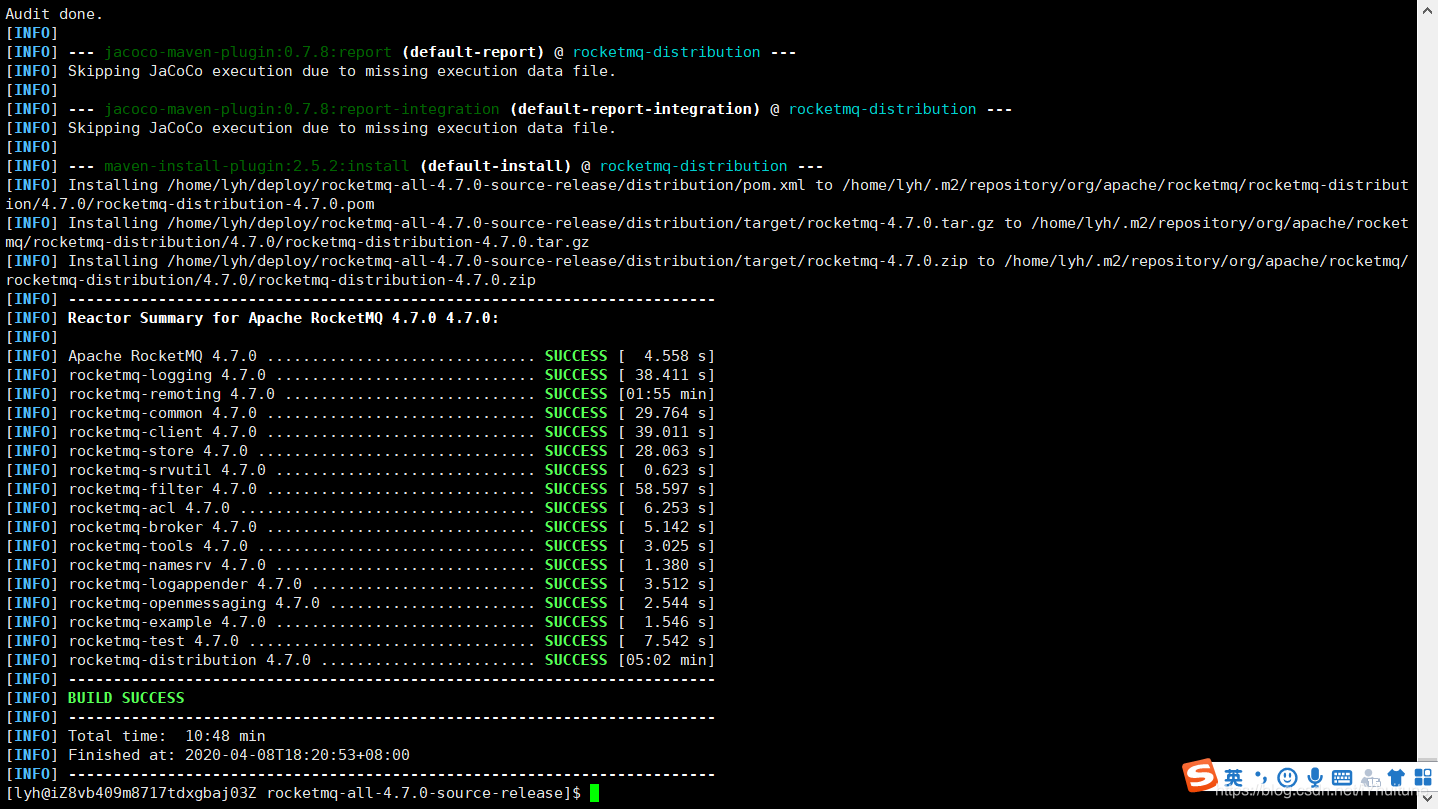Screen dimensions: 1438x809
Task: Click "Finished at: 2020-04-08T18:20:53+08:00" line
Action: pyautogui.click(x=239, y=755)
